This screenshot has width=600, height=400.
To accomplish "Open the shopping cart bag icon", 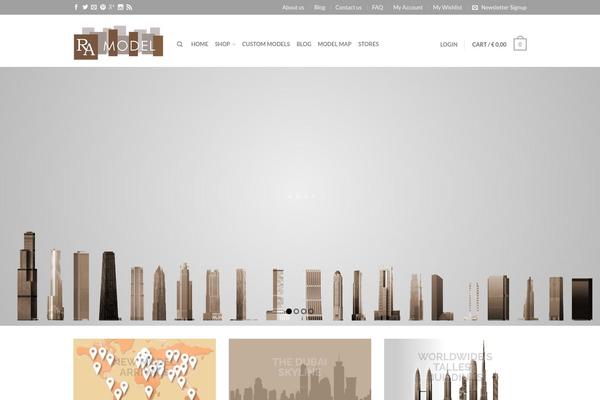I will click(x=520, y=44).
